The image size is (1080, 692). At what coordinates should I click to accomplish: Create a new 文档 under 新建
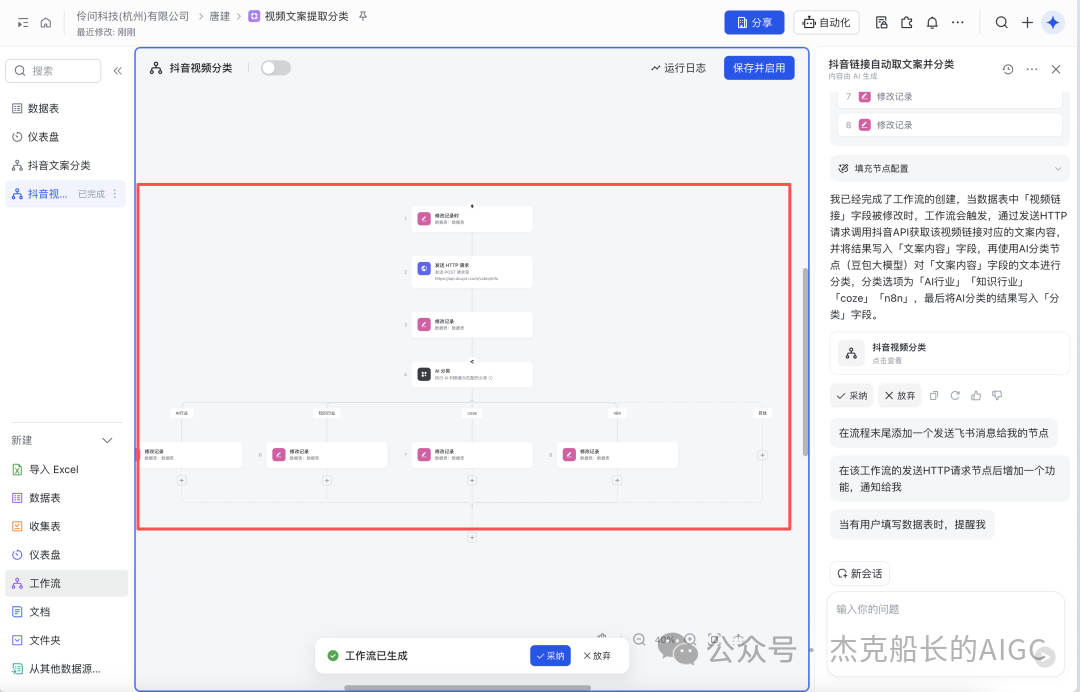point(66,611)
